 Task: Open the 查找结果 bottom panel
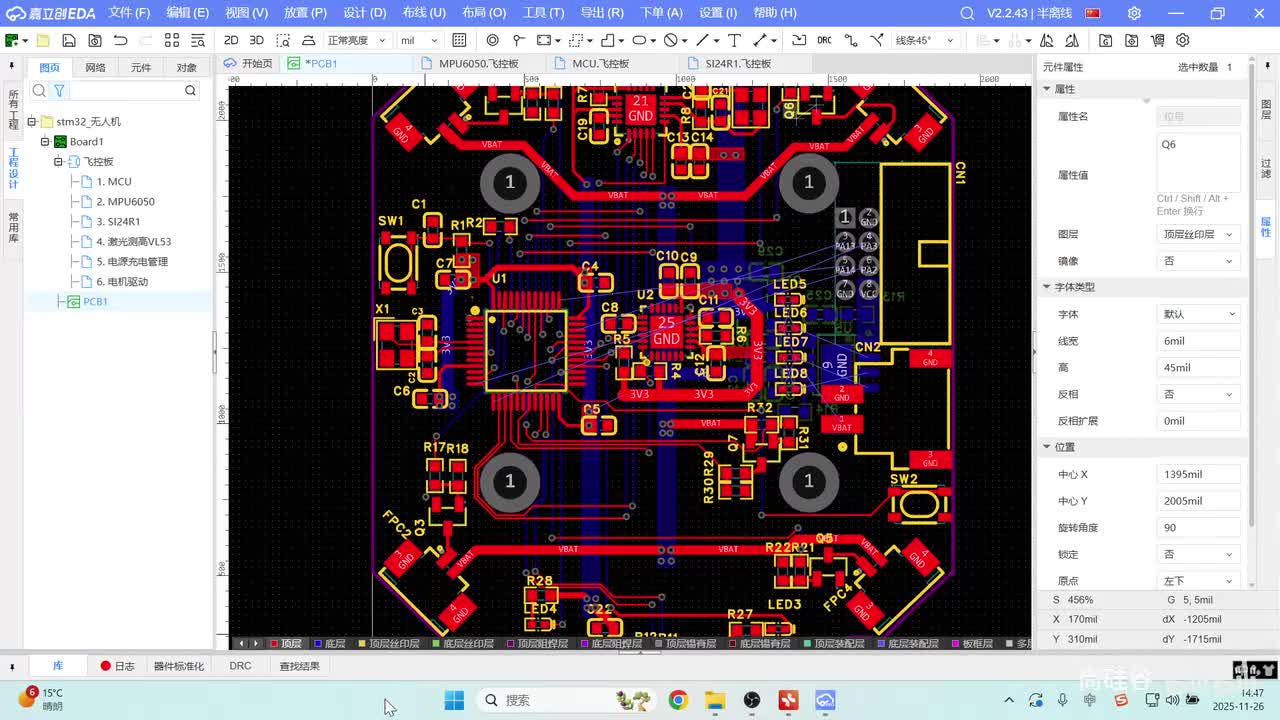click(x=300, y=666)
